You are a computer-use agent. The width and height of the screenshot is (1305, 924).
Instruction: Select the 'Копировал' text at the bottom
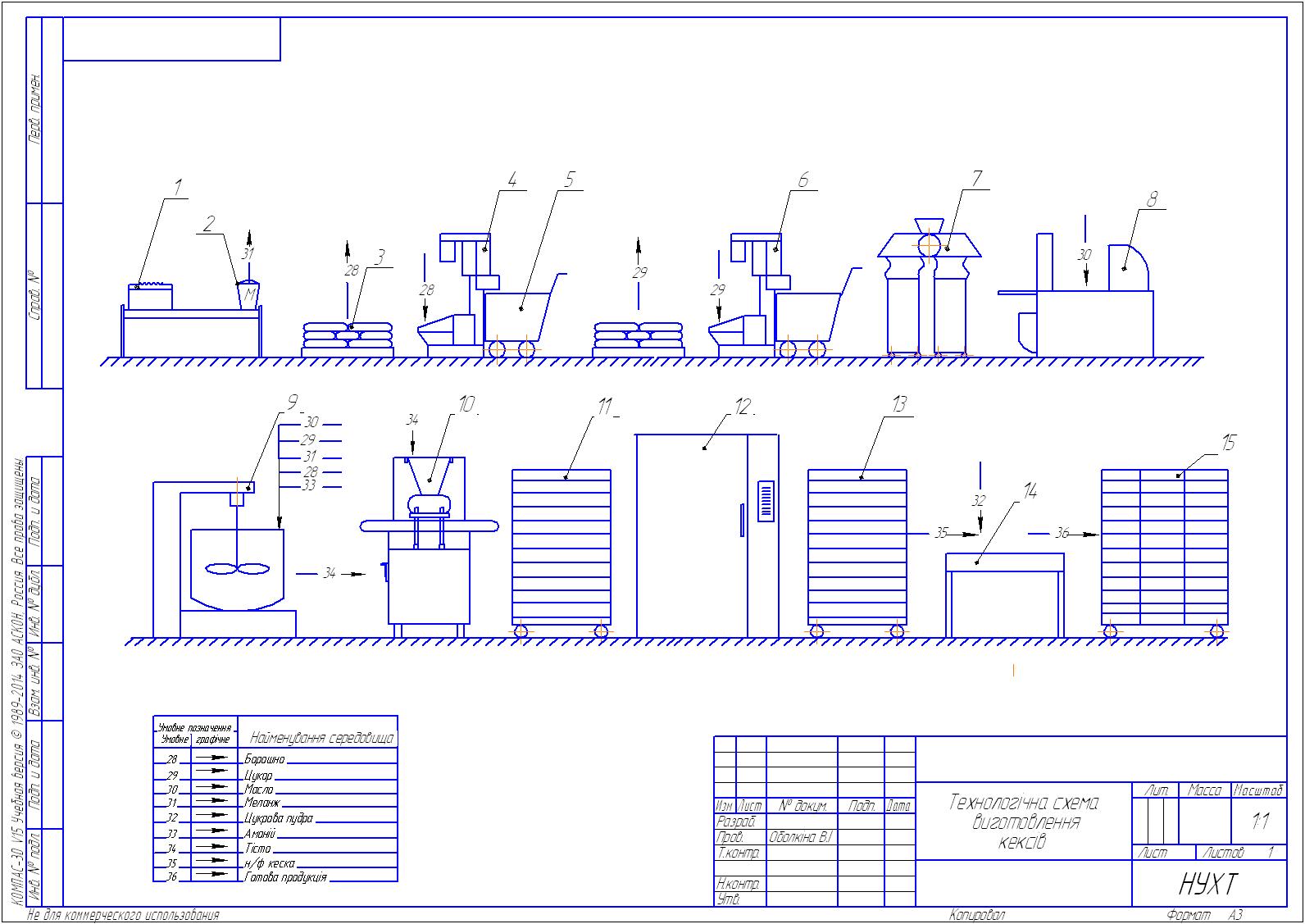point(978,915)
